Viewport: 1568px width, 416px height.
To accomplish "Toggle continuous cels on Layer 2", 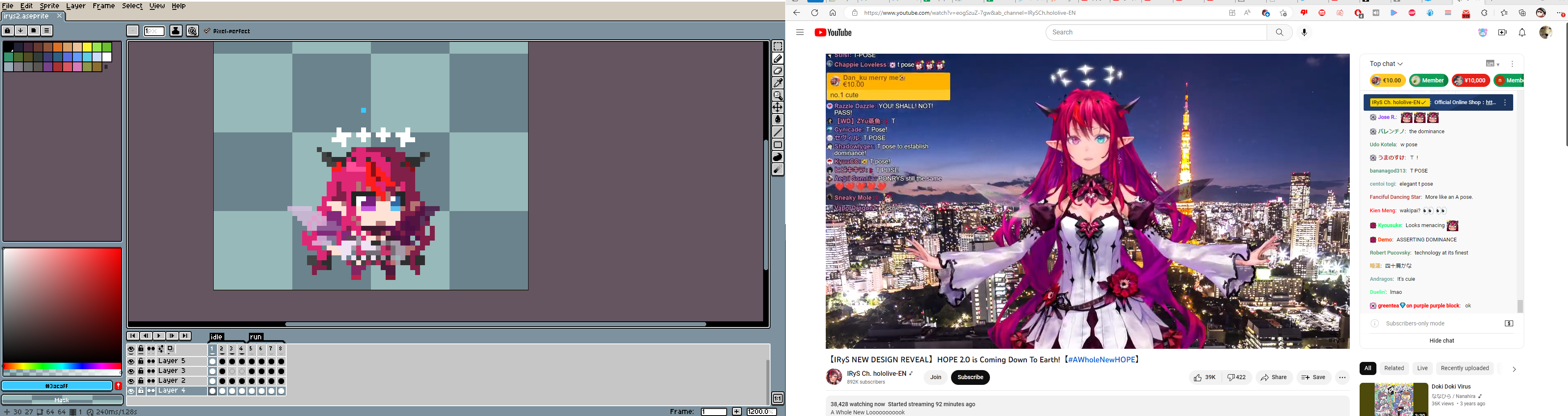I will point(151,381).
